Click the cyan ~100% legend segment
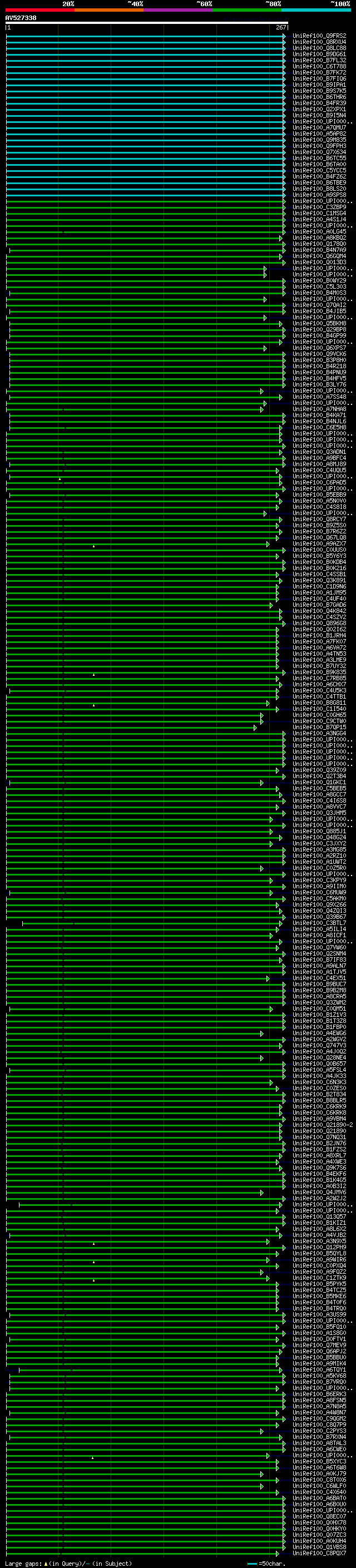 [316, 10]
